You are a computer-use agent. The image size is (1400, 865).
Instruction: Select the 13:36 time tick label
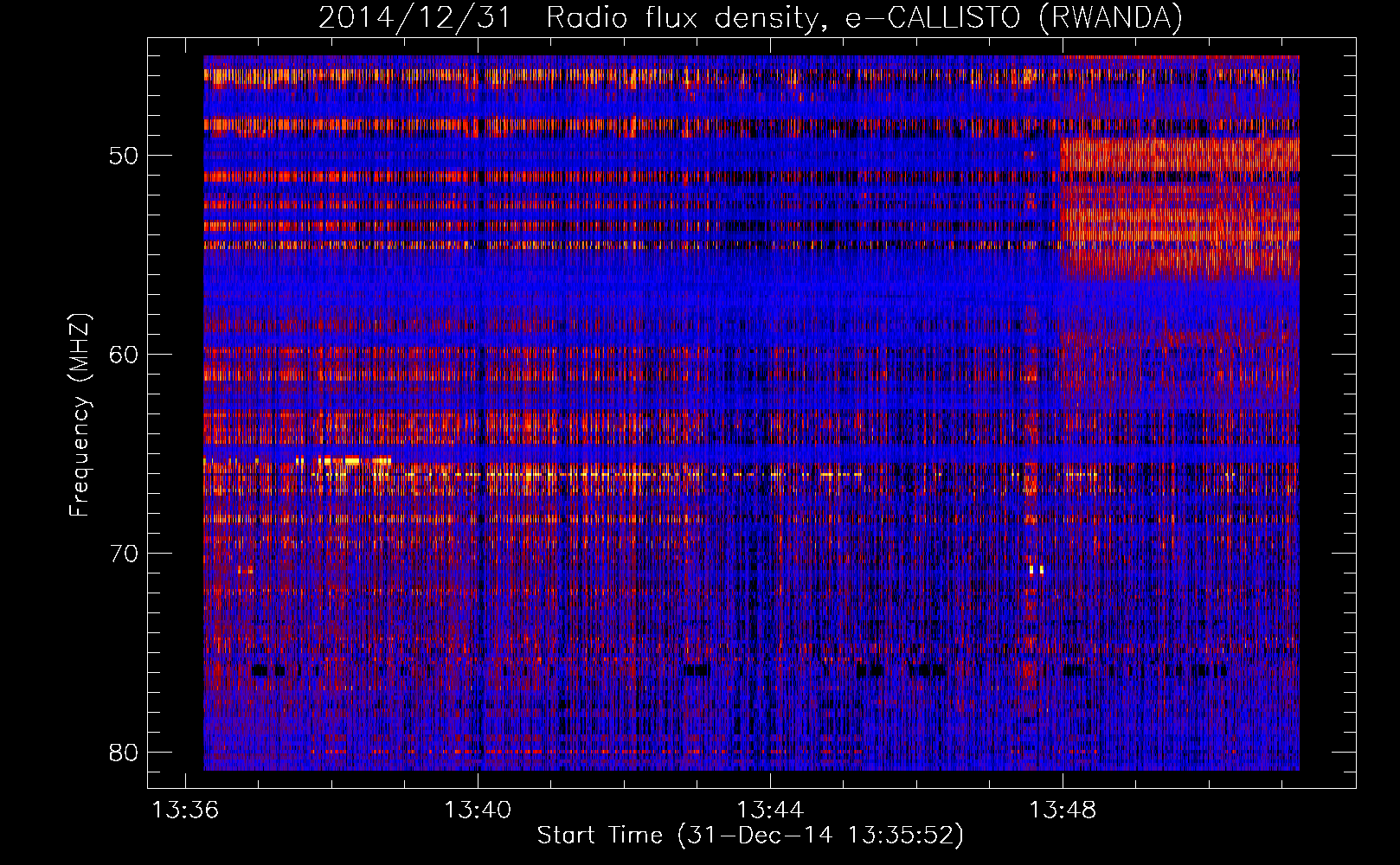(x=185, y=811)
